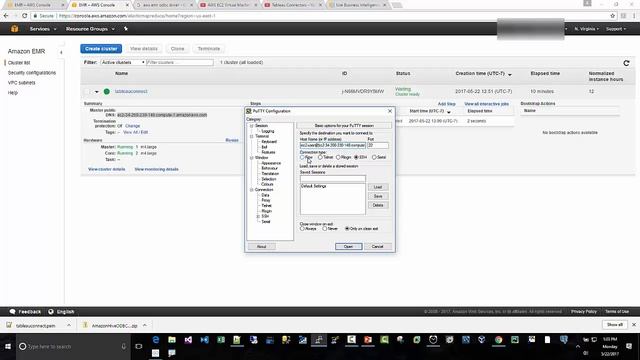Screen dimensions: 640x360
Task: Open Security configurations in the EMR sidebar
Action: coord(32,73)
